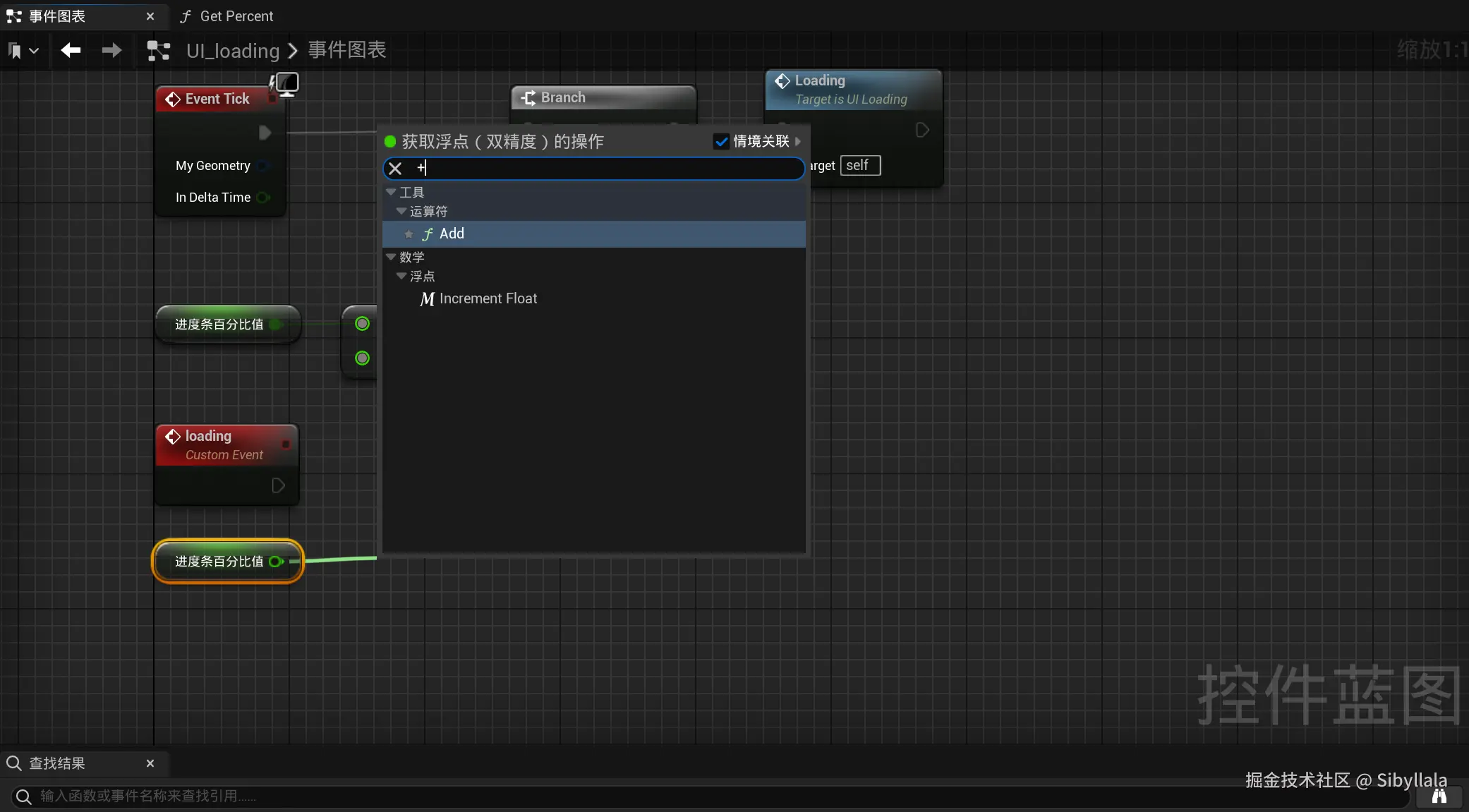
Task: Click the green pin on selected 进度条百分比值
Action: pyautogui.click(x=276, y=562)
